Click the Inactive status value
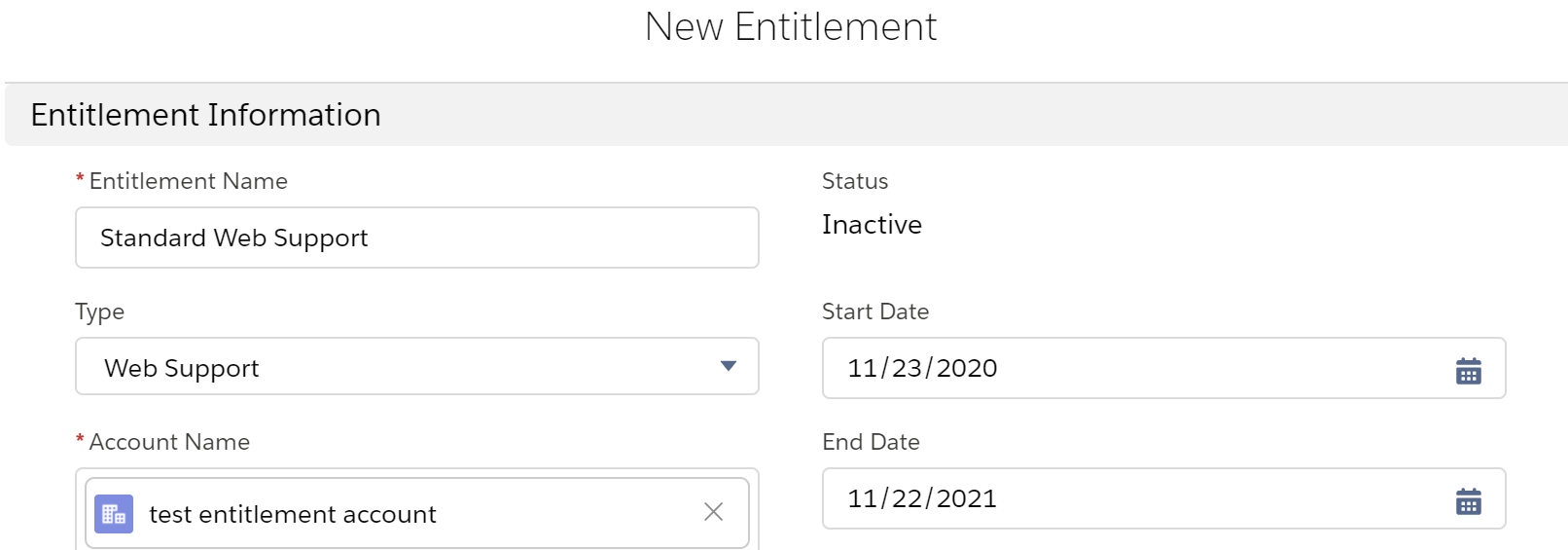Viewport: 1568px width, 550px height. (872, 225)
